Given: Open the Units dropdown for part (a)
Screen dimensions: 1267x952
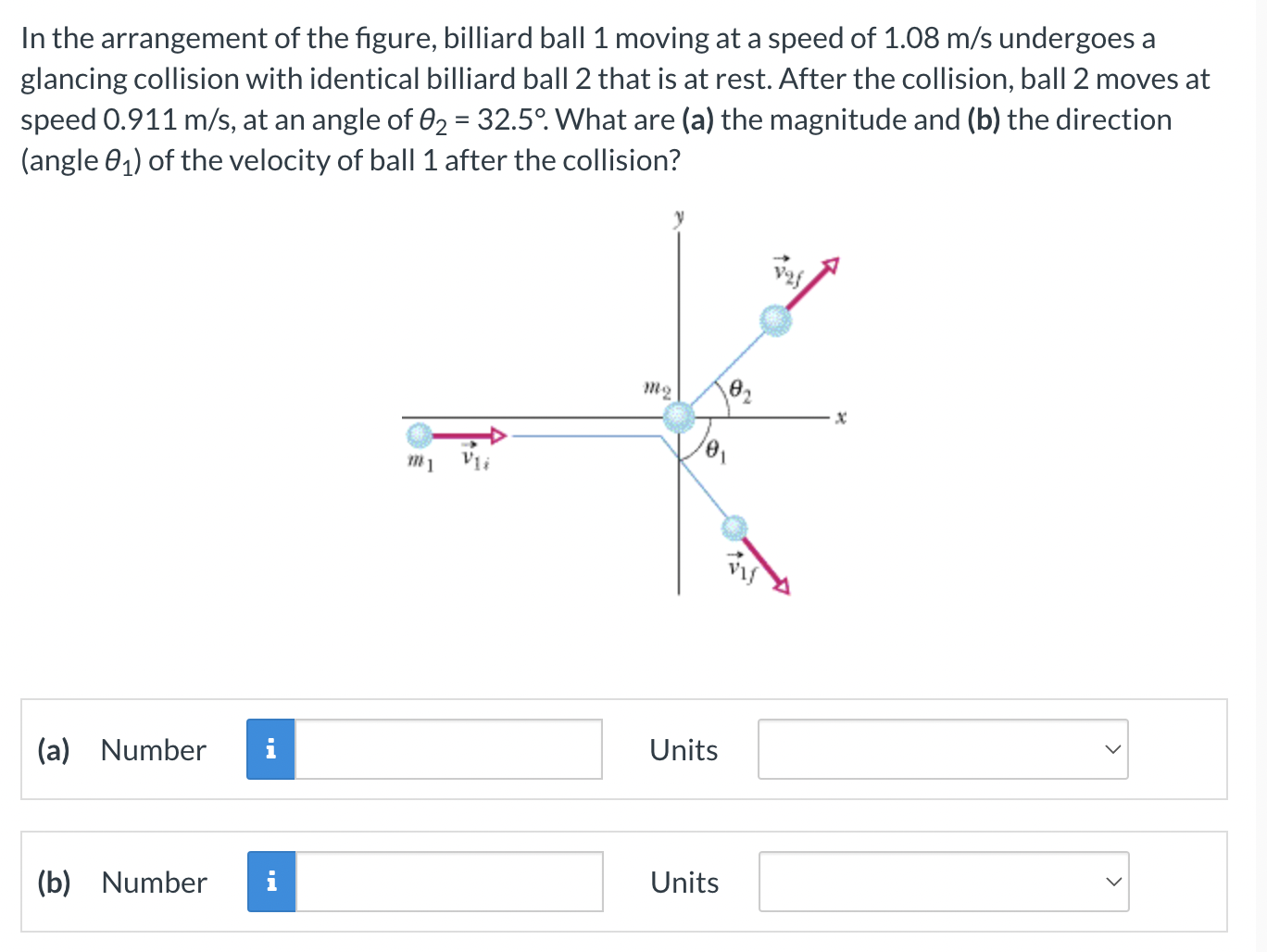Looking at the screenshot, I should [943, 749].
